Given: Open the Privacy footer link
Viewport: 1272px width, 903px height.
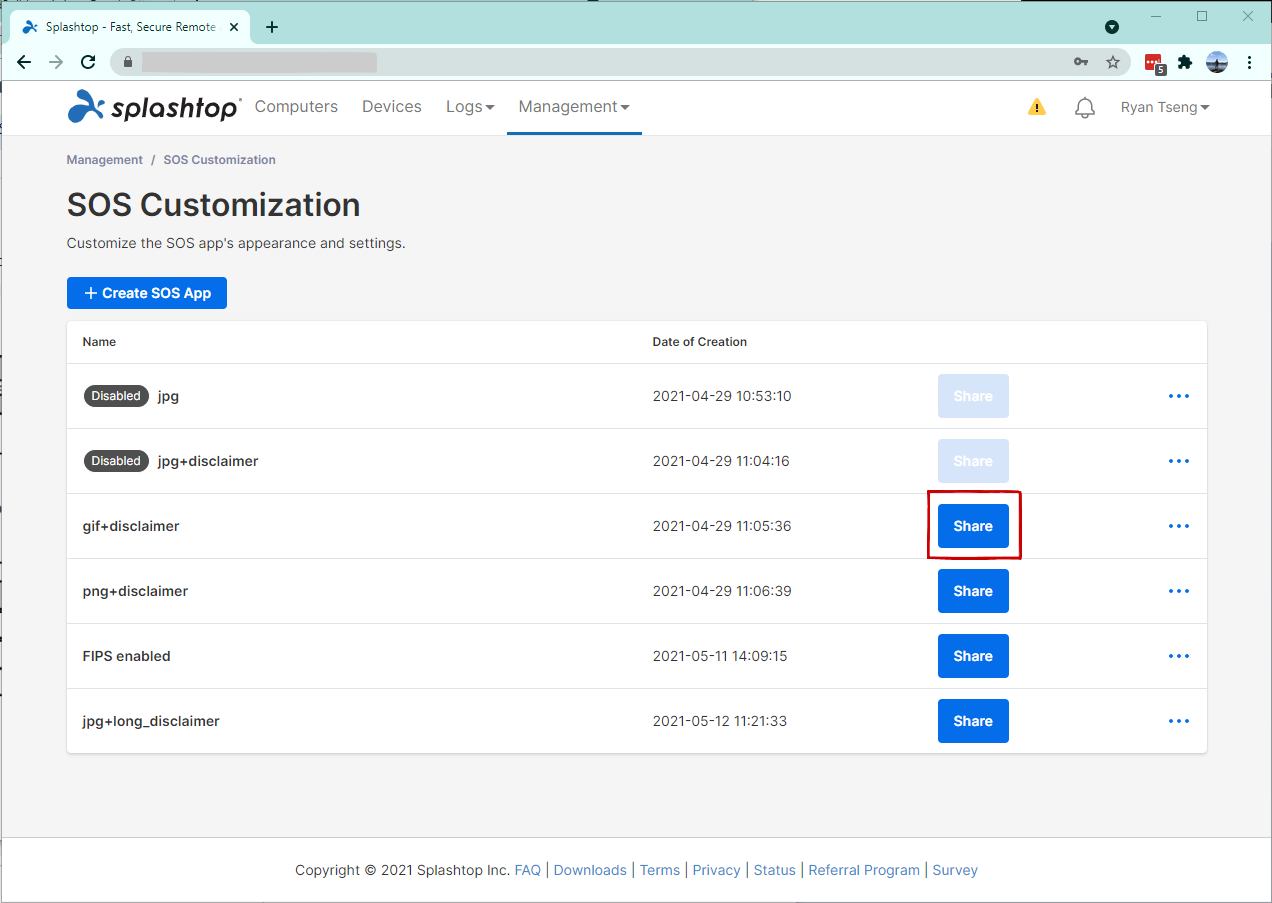Looking at the screenshot, I should 717,870.
